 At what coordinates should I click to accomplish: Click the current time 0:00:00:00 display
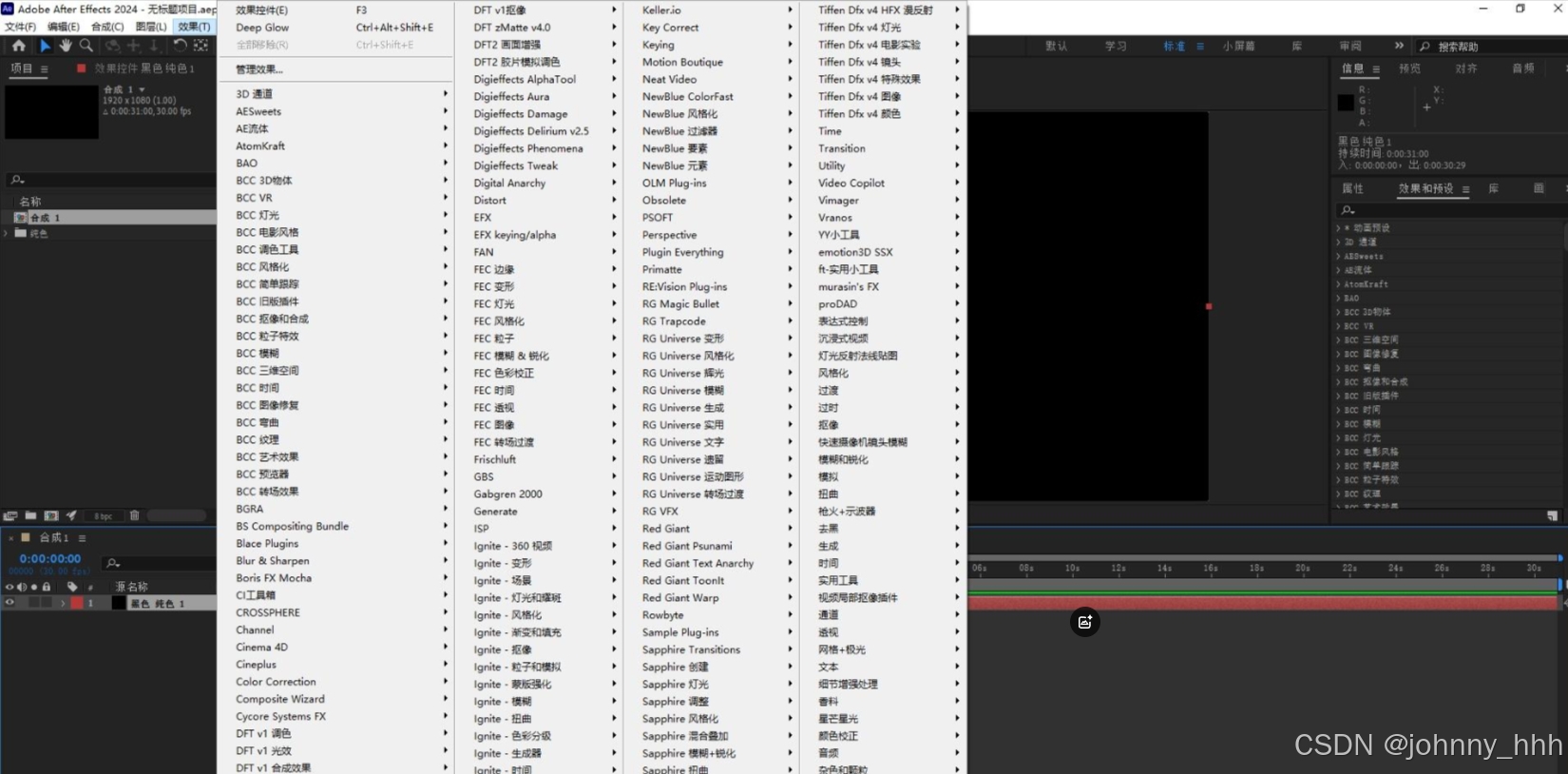click(50, 558)
